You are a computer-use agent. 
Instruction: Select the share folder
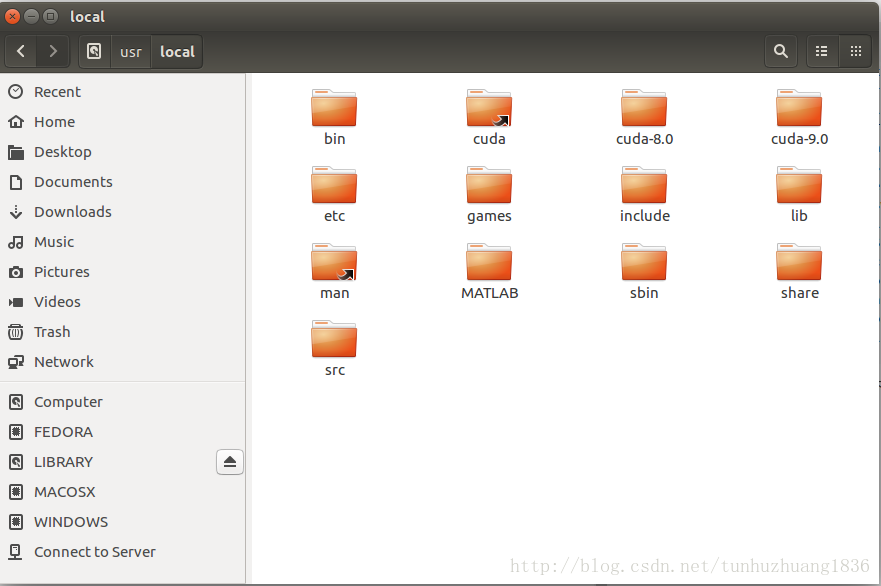[x=799, y=272]
